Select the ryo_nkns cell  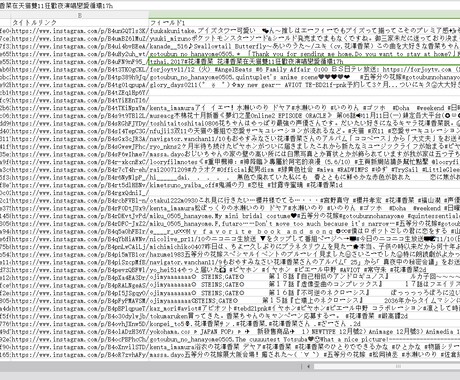coord(304,146)
